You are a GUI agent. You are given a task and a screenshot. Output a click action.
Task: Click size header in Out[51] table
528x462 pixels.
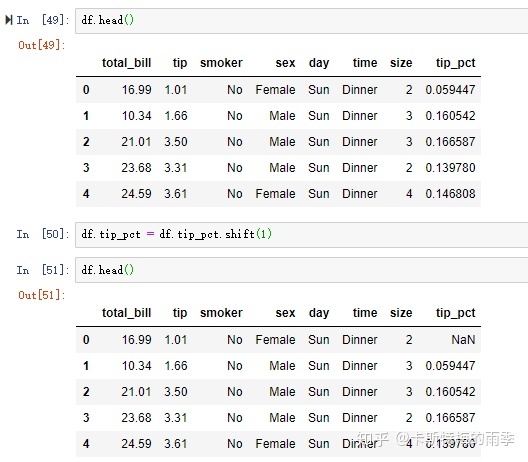coord(401,313)
